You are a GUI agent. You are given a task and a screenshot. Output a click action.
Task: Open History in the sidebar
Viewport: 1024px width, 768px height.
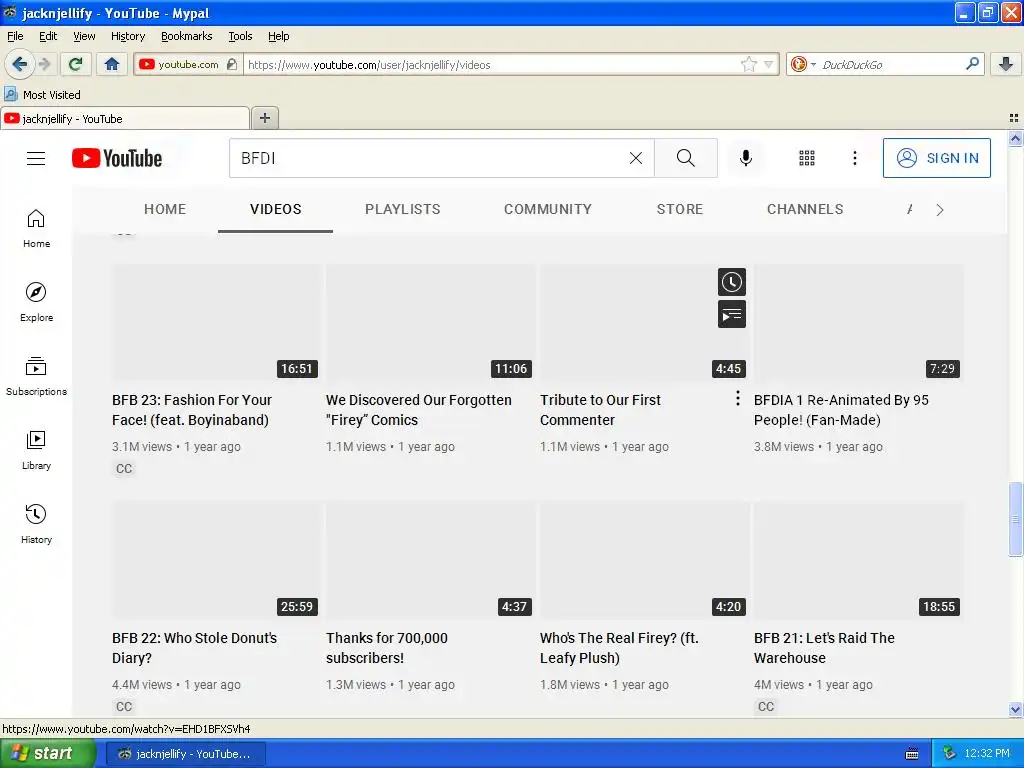pyautogui.click(x=36, y=524)
